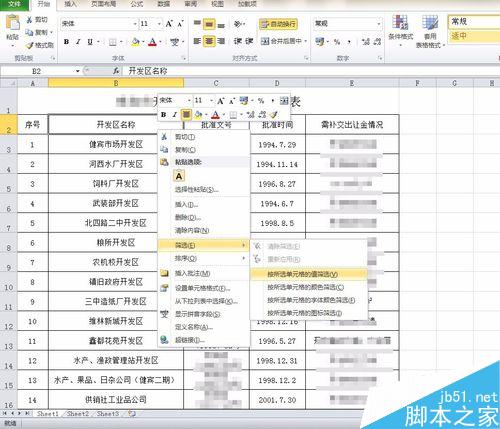
Task: Click the insert function fx icon
Action: pyautogui.click(x=116, y=71)
